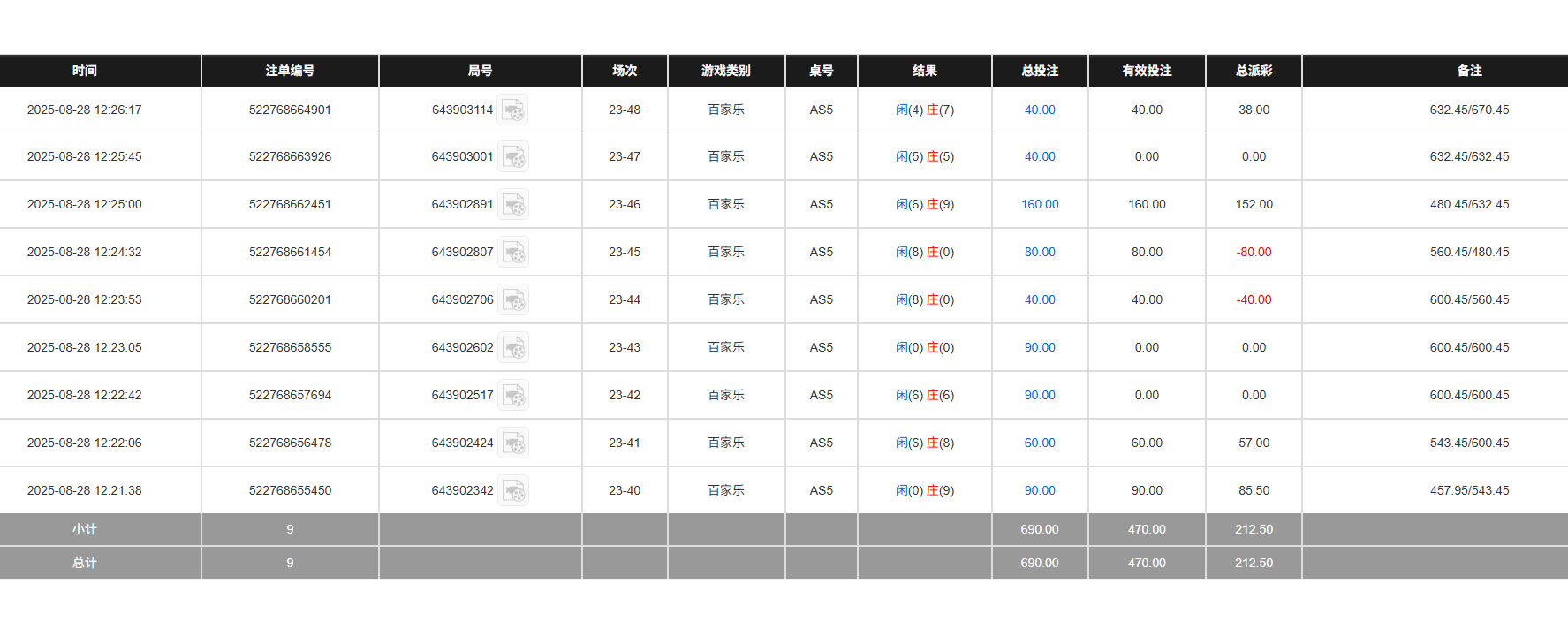The height and width of the screenshot is (621, 1568).
Task: Open the 80.00 total bet for order 522768661454
Action: (x=1040, y=252)
